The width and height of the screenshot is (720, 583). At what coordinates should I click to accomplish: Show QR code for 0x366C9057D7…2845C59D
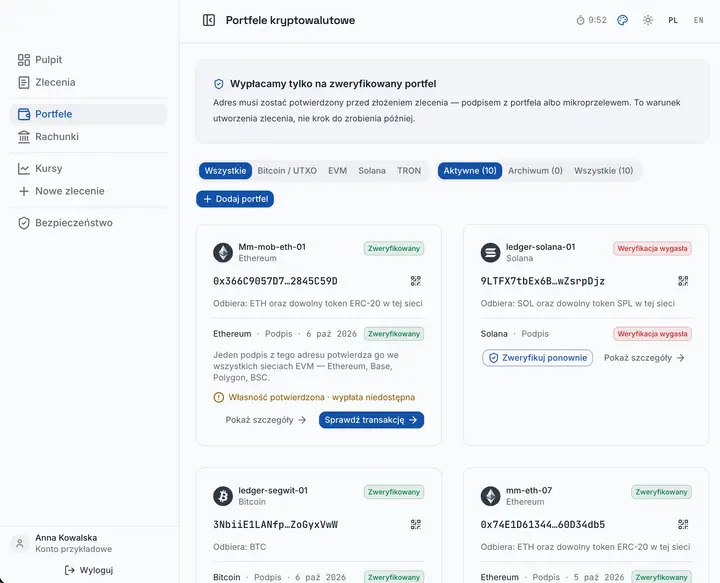pos(416,281)
